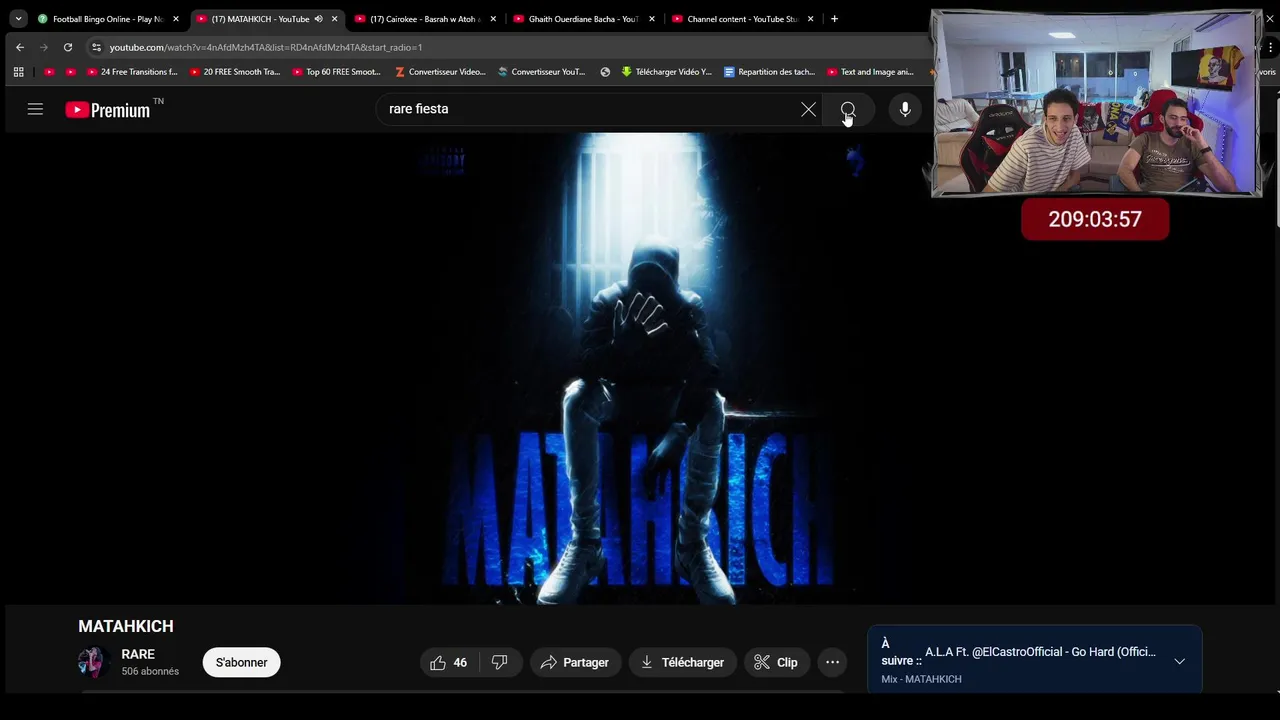Image resolution: width=1280 pixels, height=720 pixels.
Task: Like the MATAHKICH video
Action: click(x=449, y=662)
